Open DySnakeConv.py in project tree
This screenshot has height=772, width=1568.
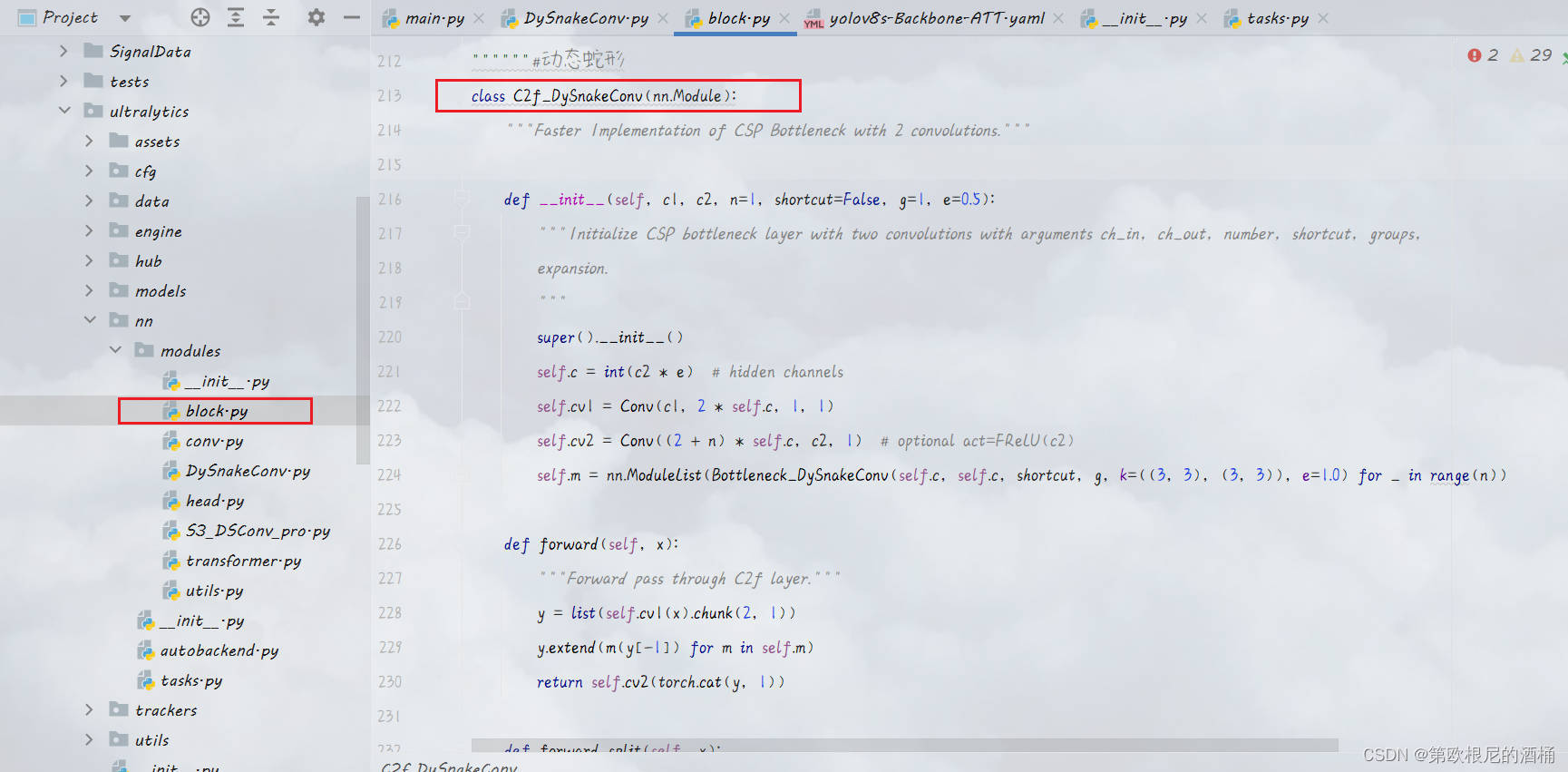point(248,471)
